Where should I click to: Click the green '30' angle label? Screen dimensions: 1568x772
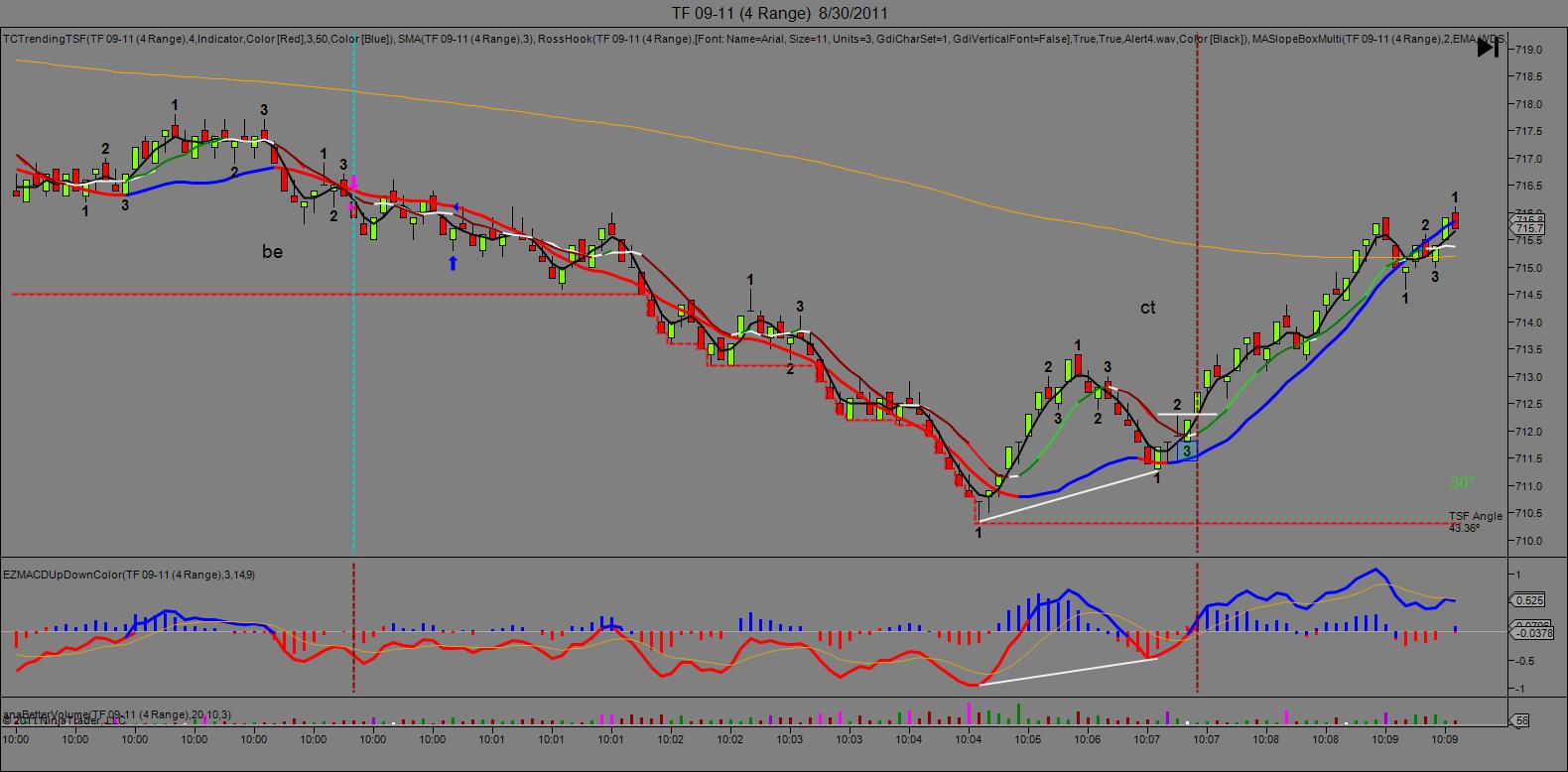[x=1462, y=483]
